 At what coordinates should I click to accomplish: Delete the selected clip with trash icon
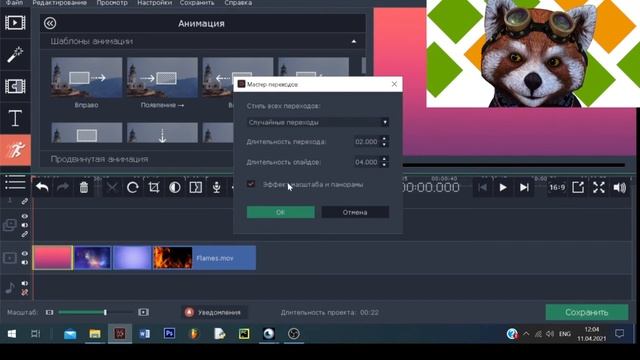[84, 187]
